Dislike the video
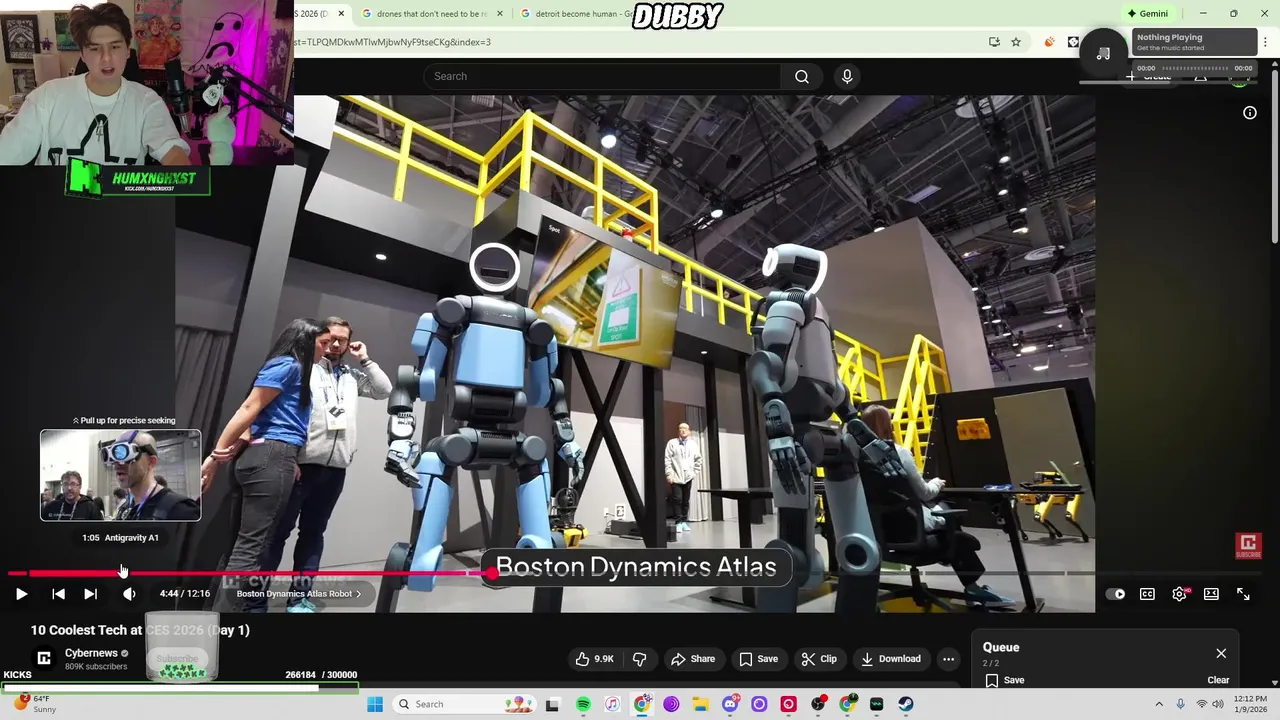 click(639, 659)
